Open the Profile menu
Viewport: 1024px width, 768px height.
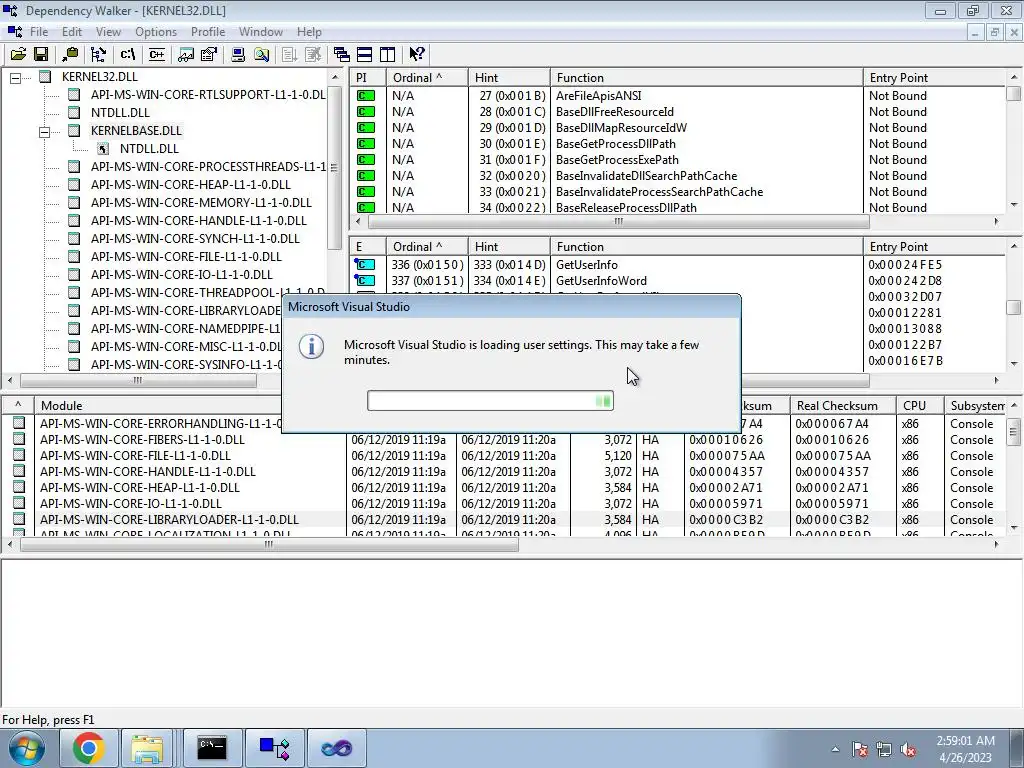(208, 32)
